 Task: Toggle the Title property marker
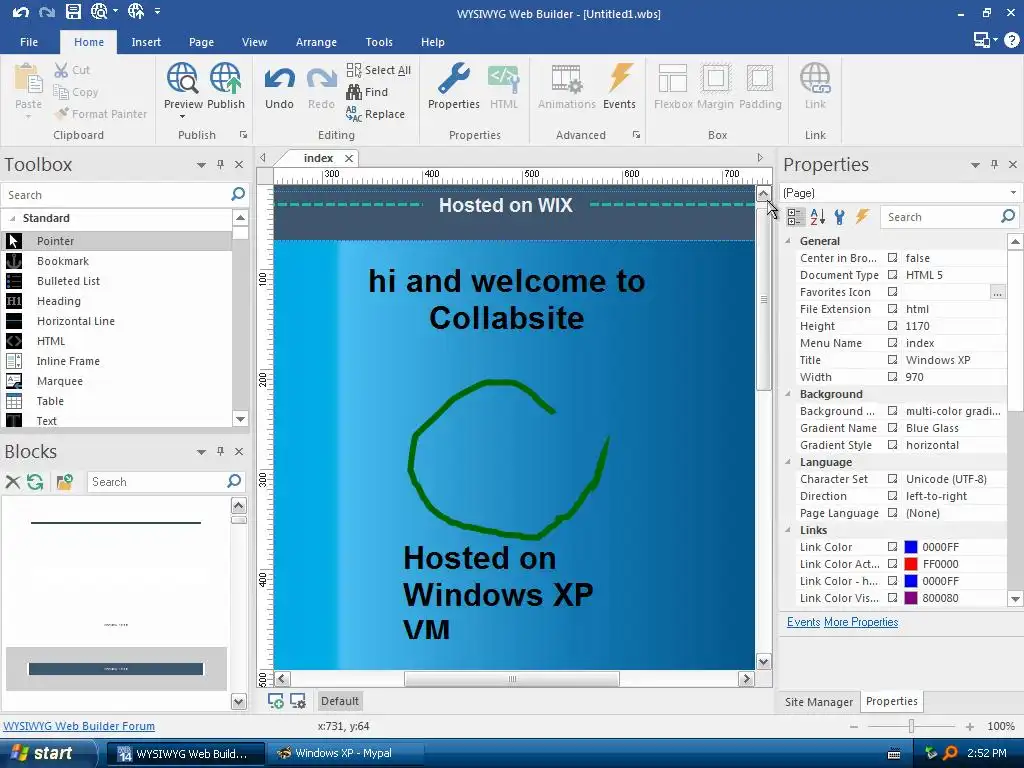(892, 360)
